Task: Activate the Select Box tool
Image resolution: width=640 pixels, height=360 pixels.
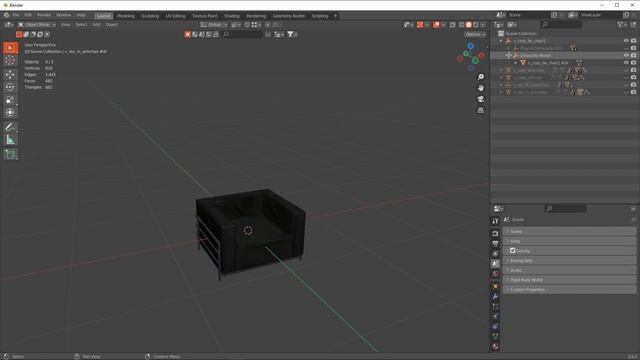Action: point(10,48)
